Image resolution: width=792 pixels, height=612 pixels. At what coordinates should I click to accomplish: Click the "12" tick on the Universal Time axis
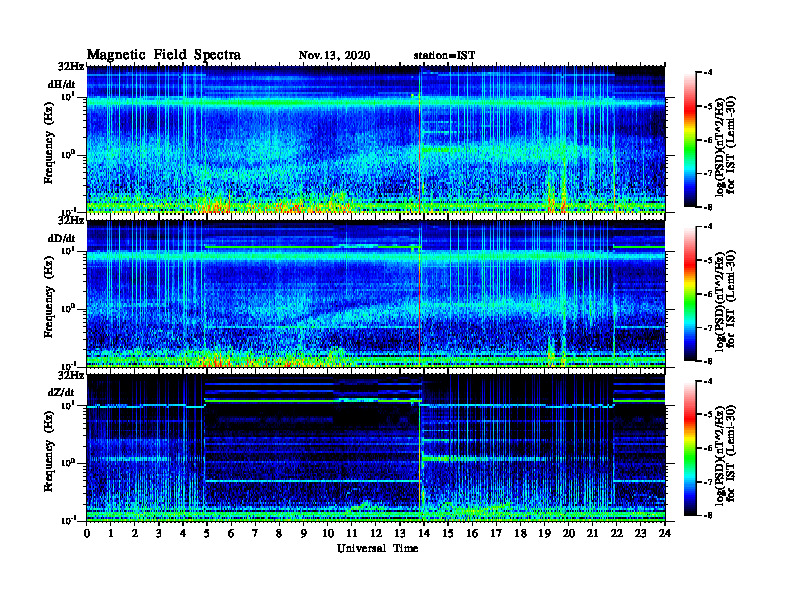click(x=376, y=533)
